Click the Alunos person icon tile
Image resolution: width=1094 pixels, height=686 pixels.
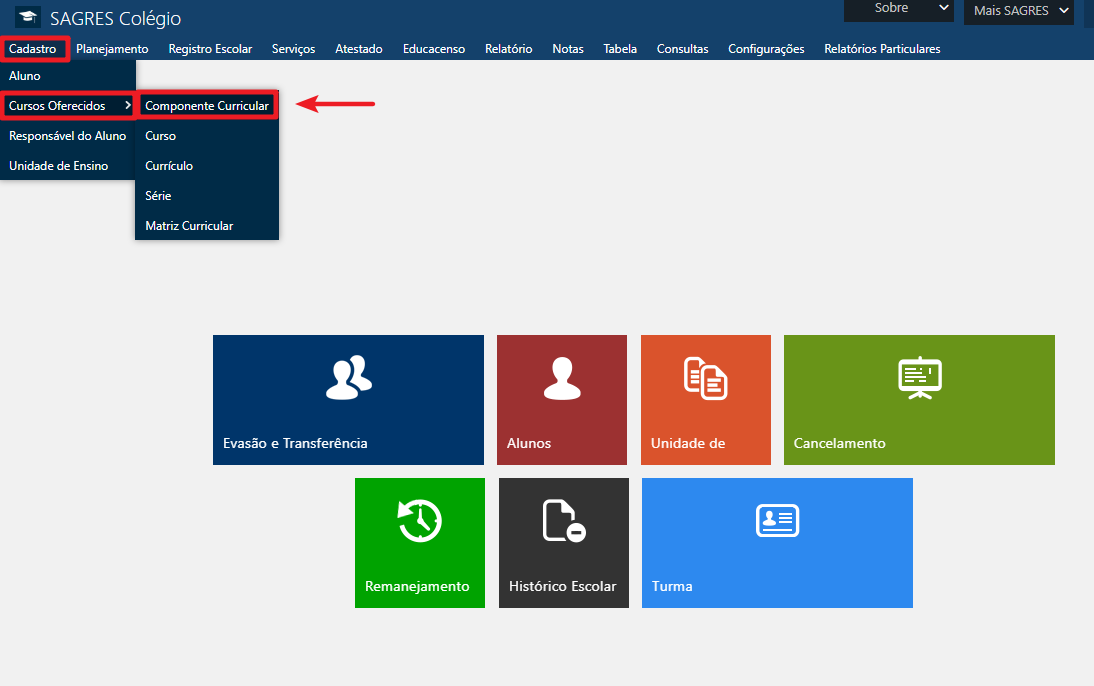tap(561, 376)
